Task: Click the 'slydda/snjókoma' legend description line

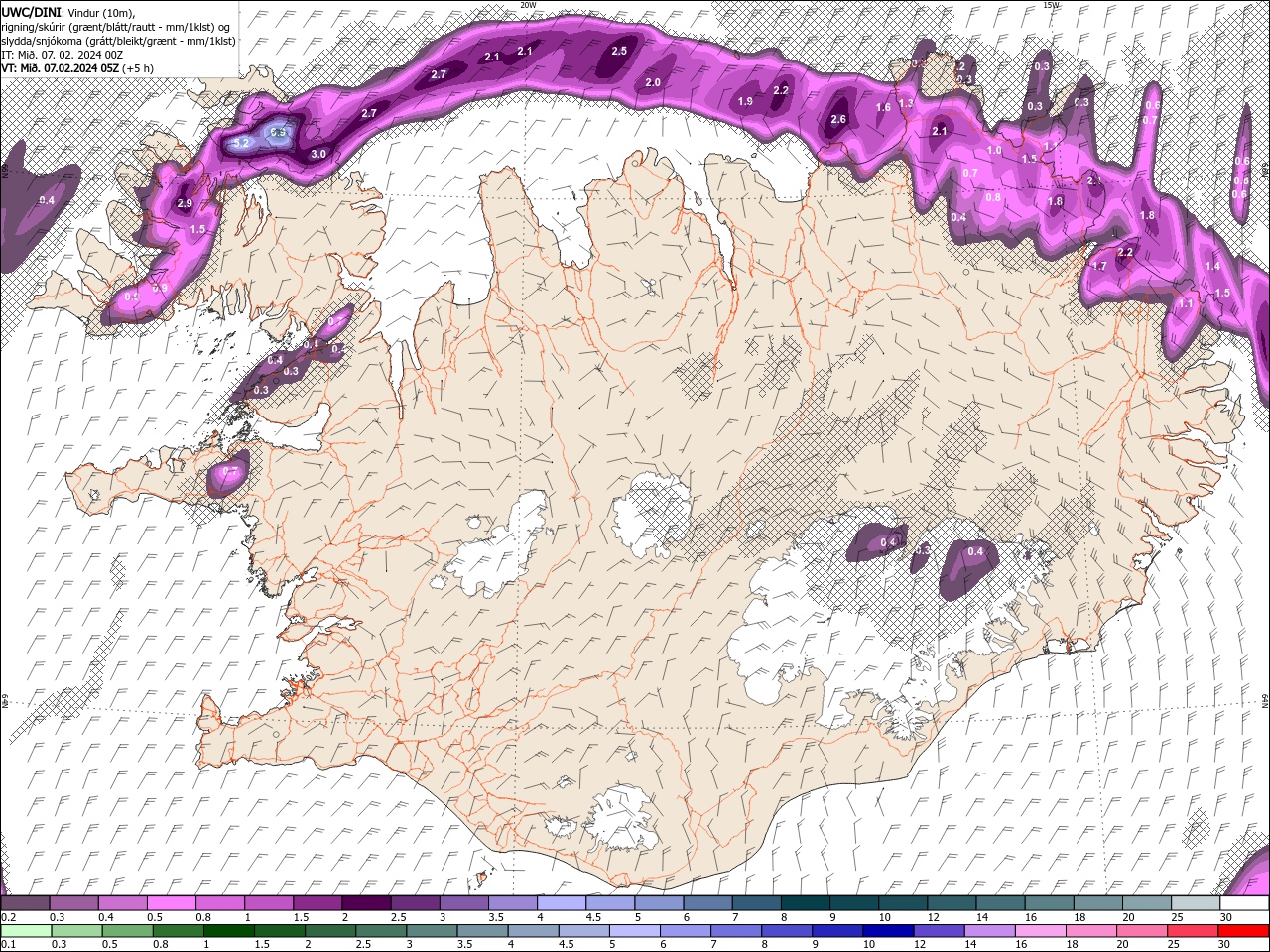Action: [119, 41]
